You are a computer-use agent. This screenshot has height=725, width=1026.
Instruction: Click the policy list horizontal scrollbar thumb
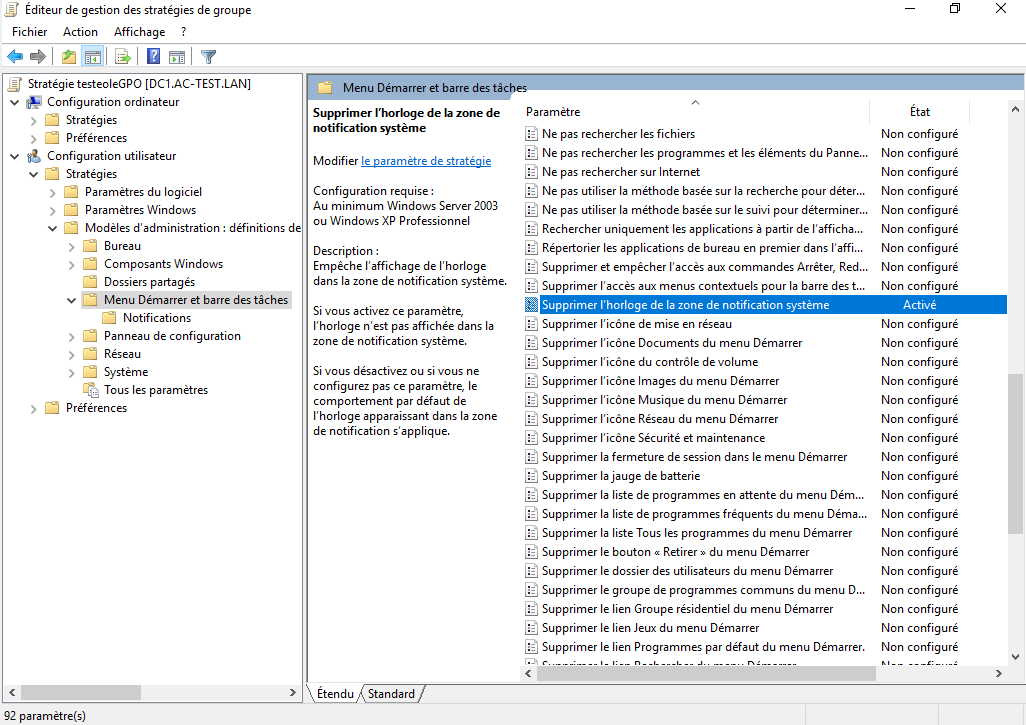[x=707, y=673]
